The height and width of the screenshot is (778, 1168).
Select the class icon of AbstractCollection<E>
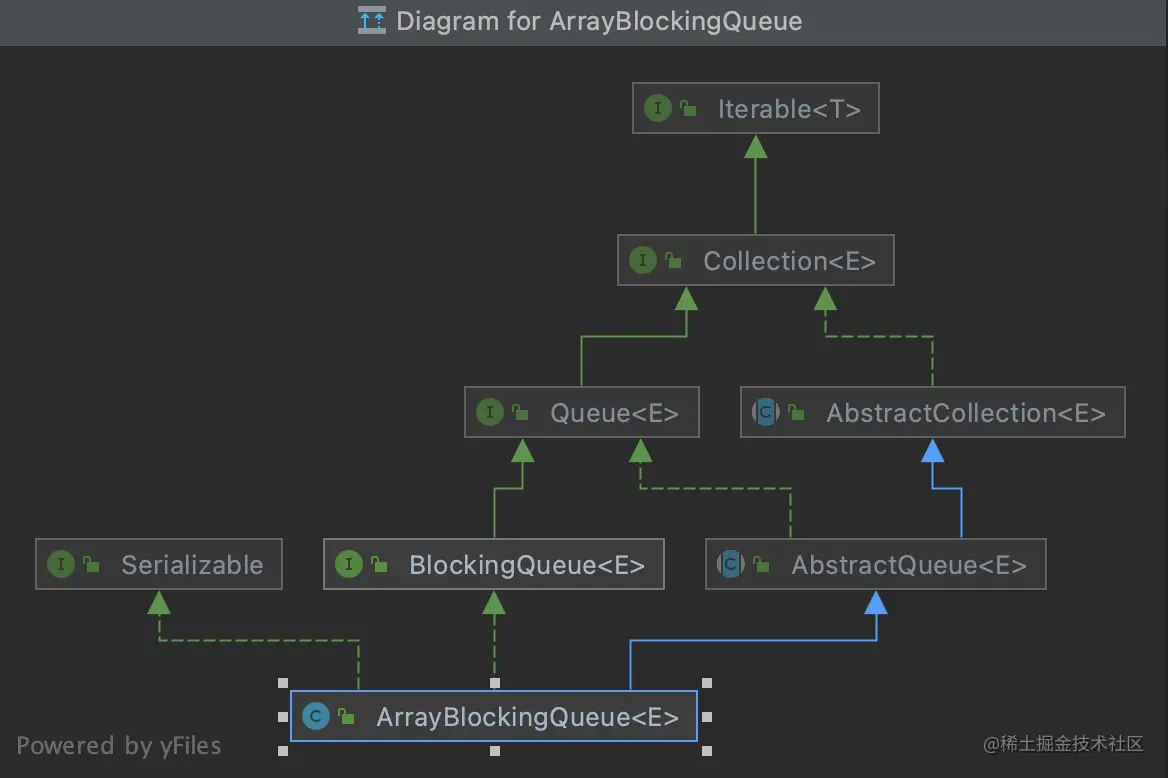(x=766, y=412)
